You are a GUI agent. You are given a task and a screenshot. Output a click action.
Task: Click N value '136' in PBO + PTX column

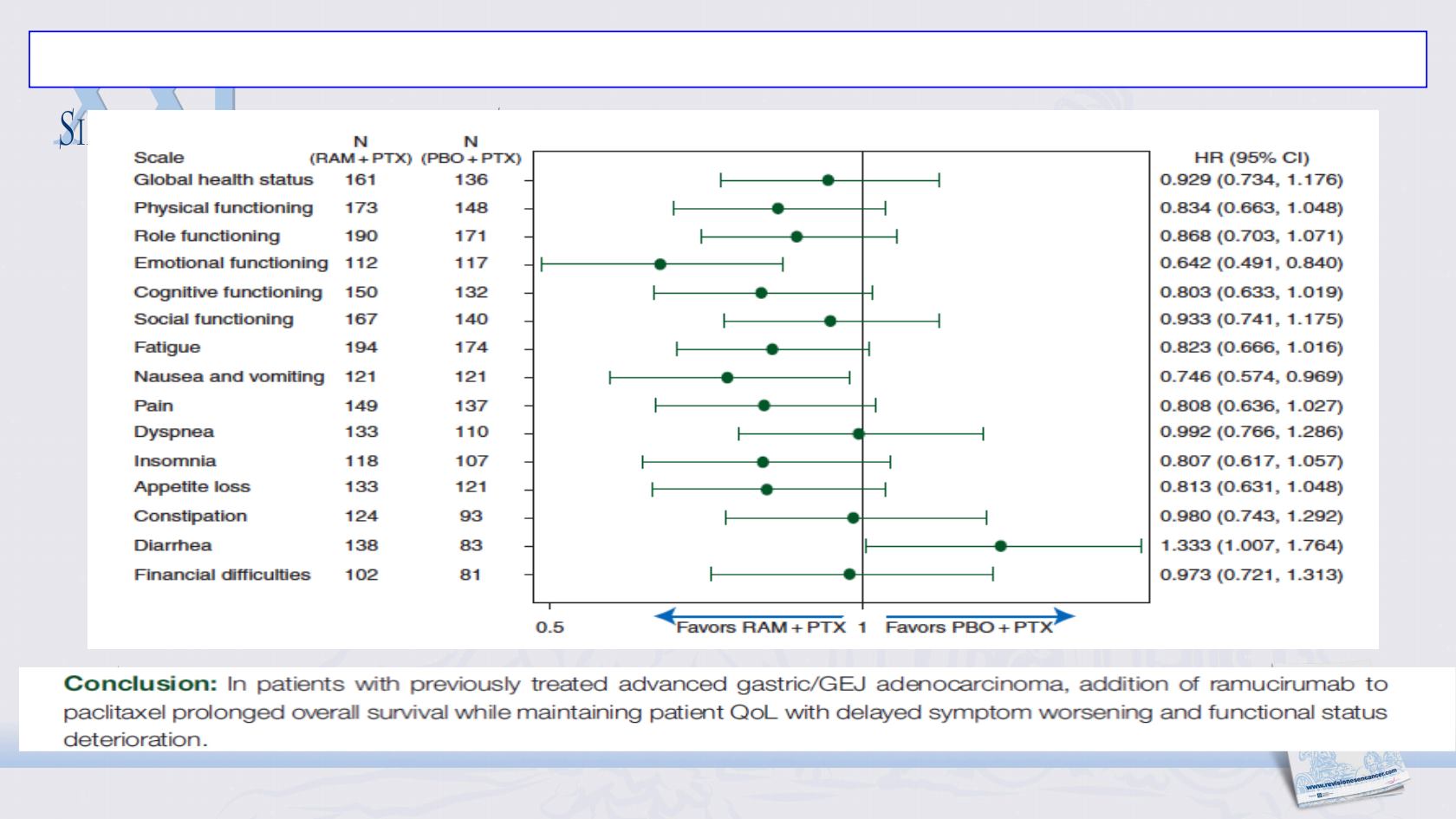point(471,179)
